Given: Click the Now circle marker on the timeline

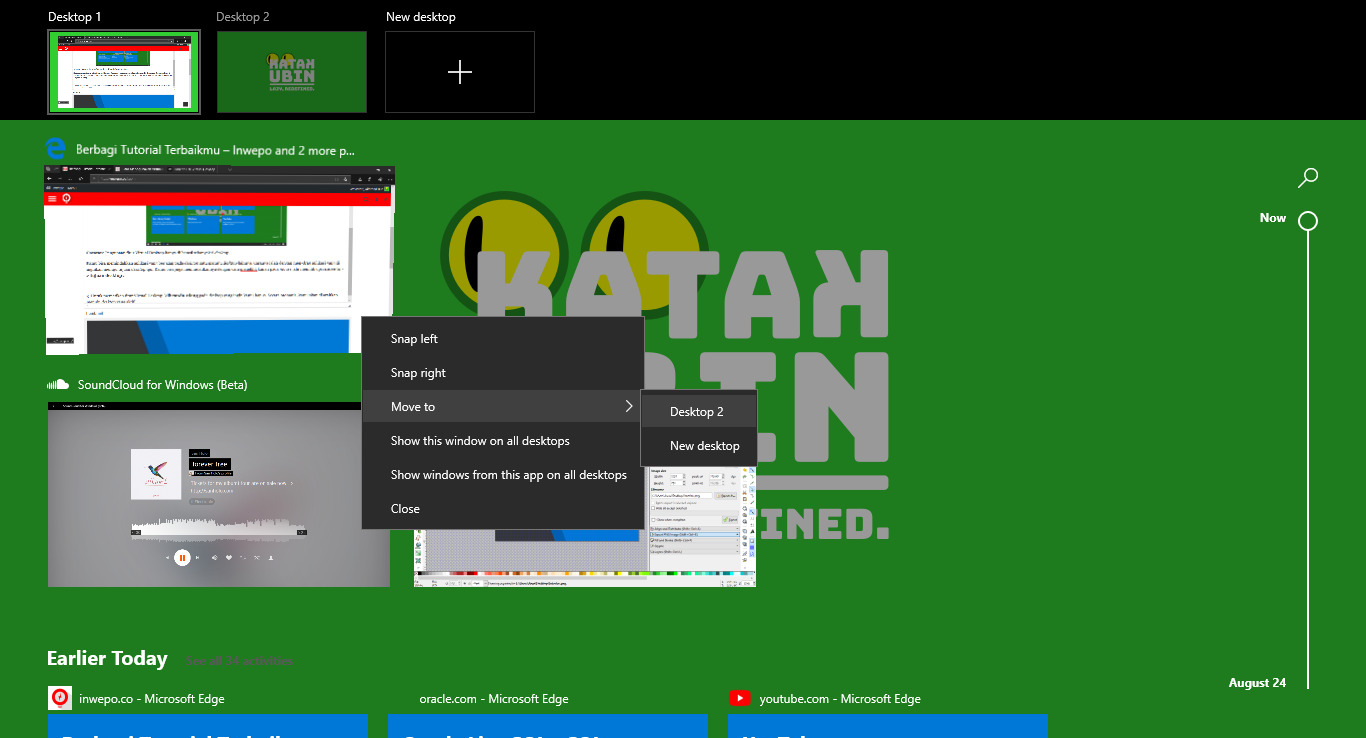Looking at the screenshot, I should [1307, 220].
